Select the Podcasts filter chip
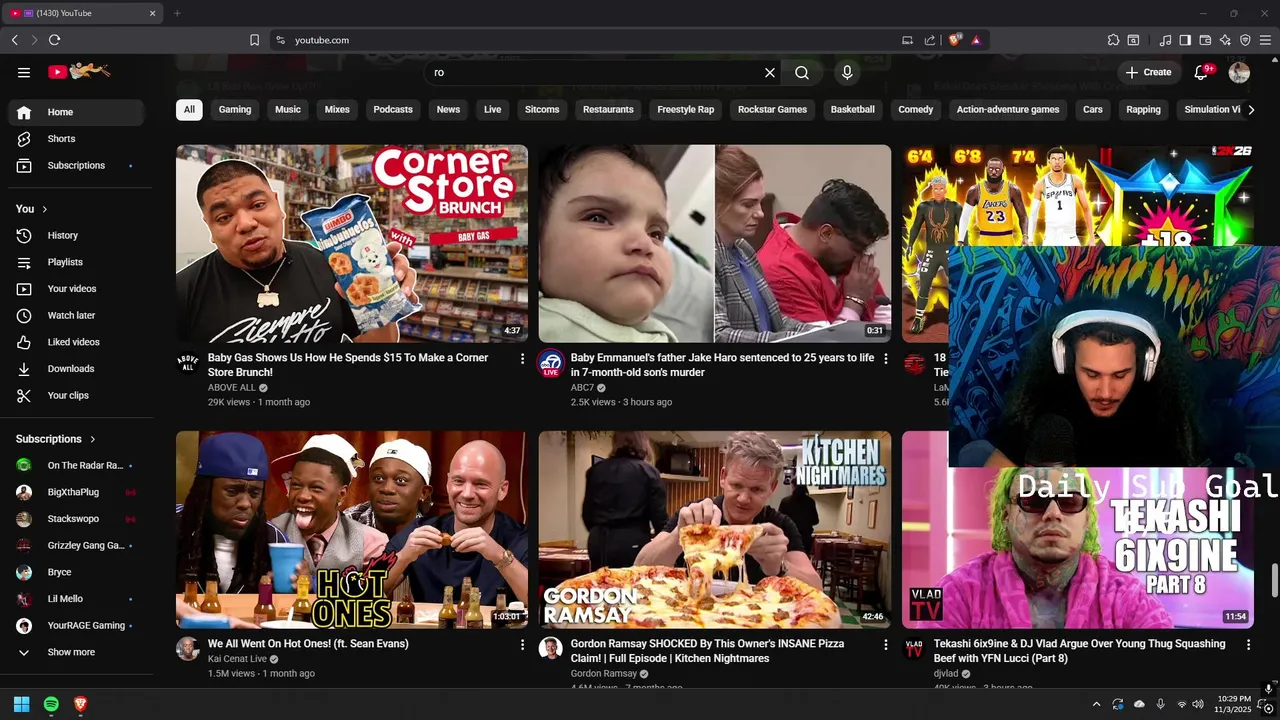 [393, 110]
